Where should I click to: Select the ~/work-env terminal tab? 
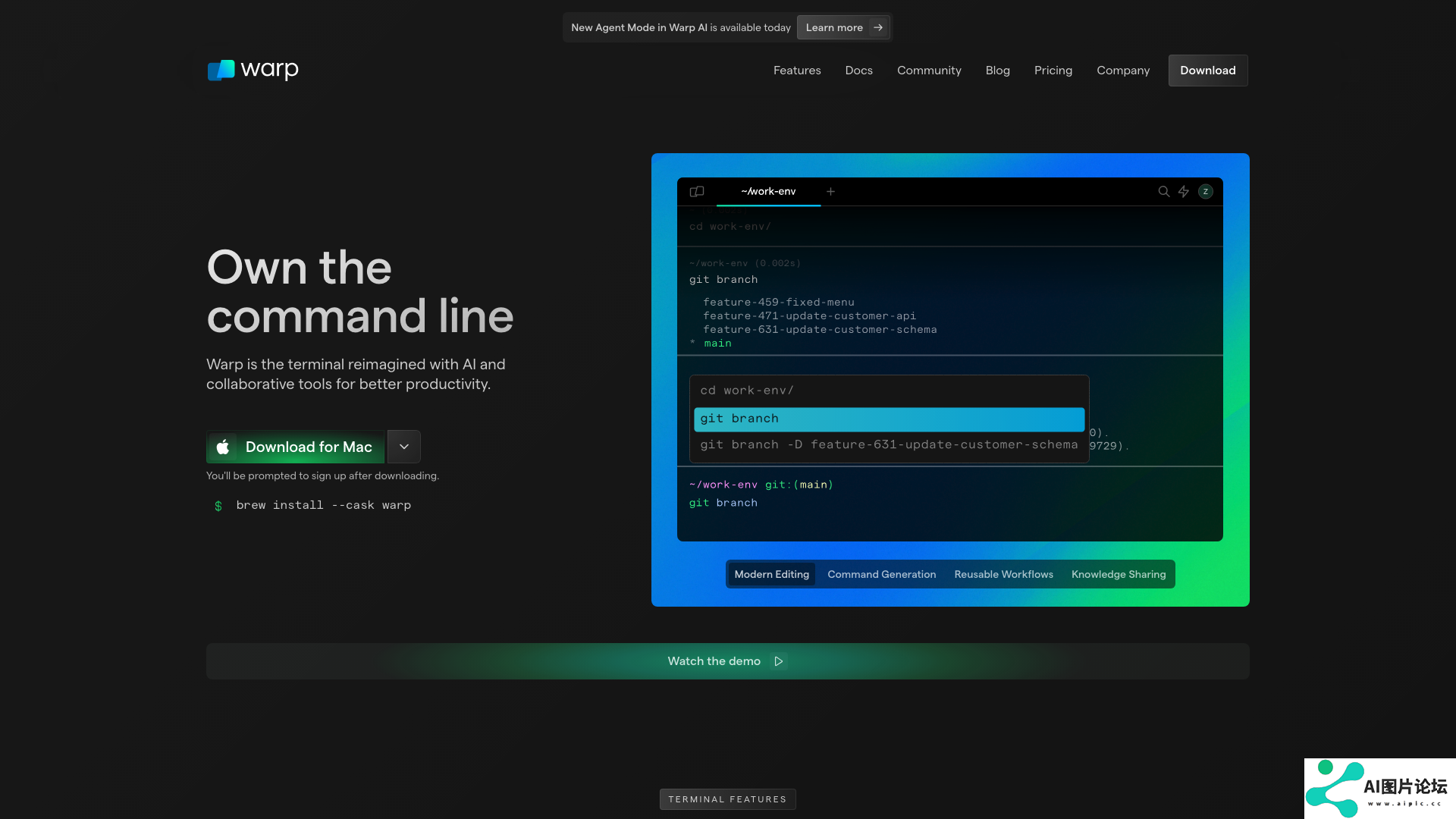tap(768, 192)
